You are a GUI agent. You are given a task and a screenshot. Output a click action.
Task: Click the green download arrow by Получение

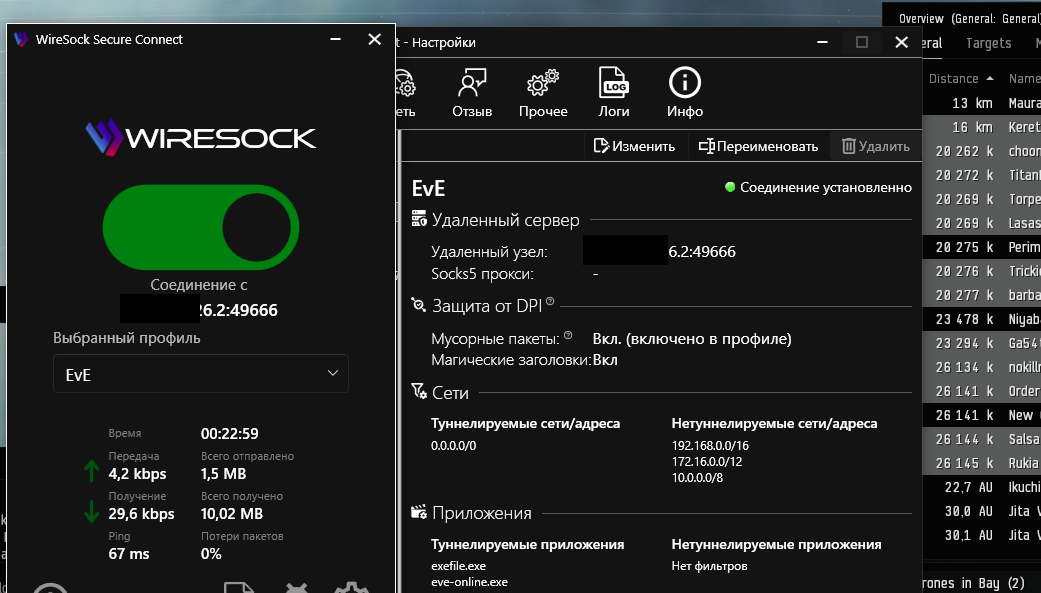92,511
